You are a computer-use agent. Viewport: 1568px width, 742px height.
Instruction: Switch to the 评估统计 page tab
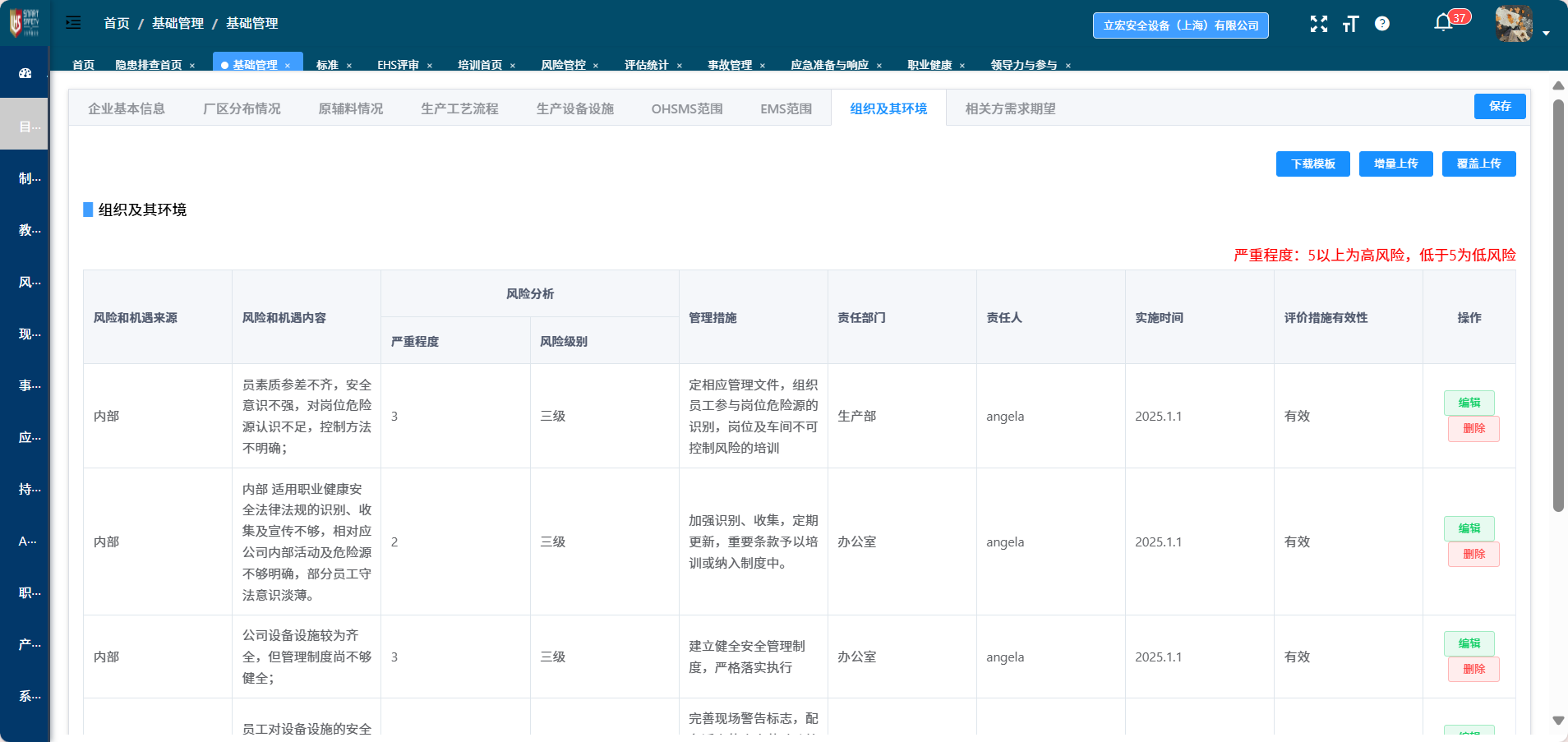(x=647, y=65)
